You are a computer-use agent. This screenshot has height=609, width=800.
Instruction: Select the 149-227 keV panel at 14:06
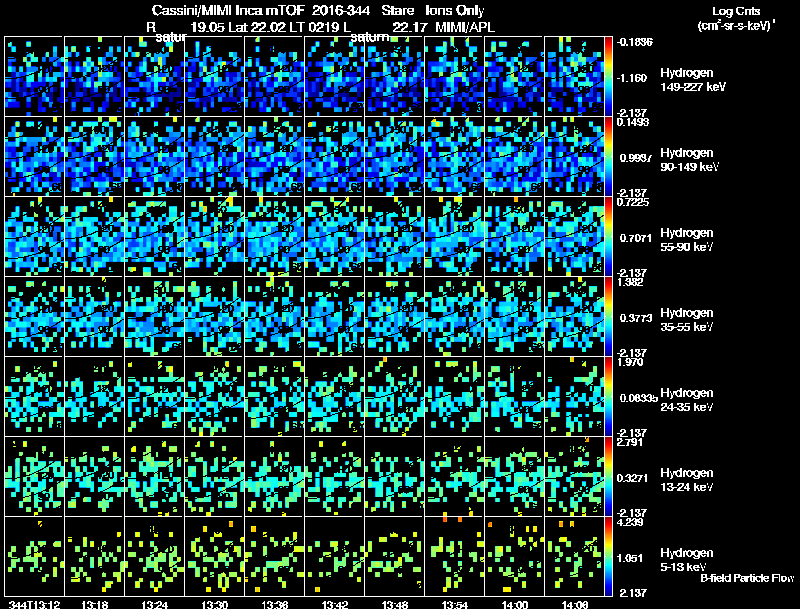pos(574,77)
